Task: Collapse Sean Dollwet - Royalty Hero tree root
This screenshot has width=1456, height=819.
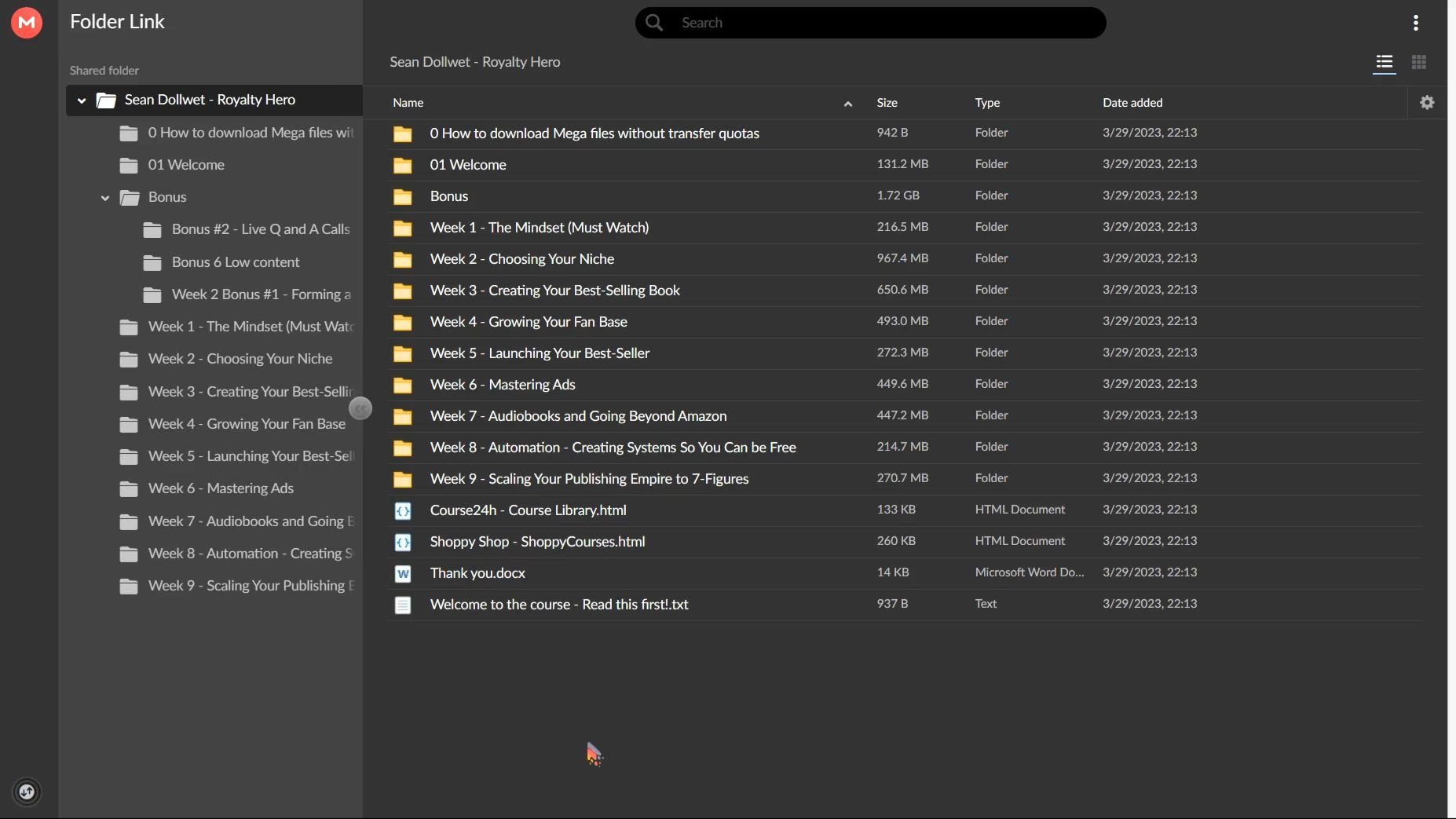Action: coord(82,101)
